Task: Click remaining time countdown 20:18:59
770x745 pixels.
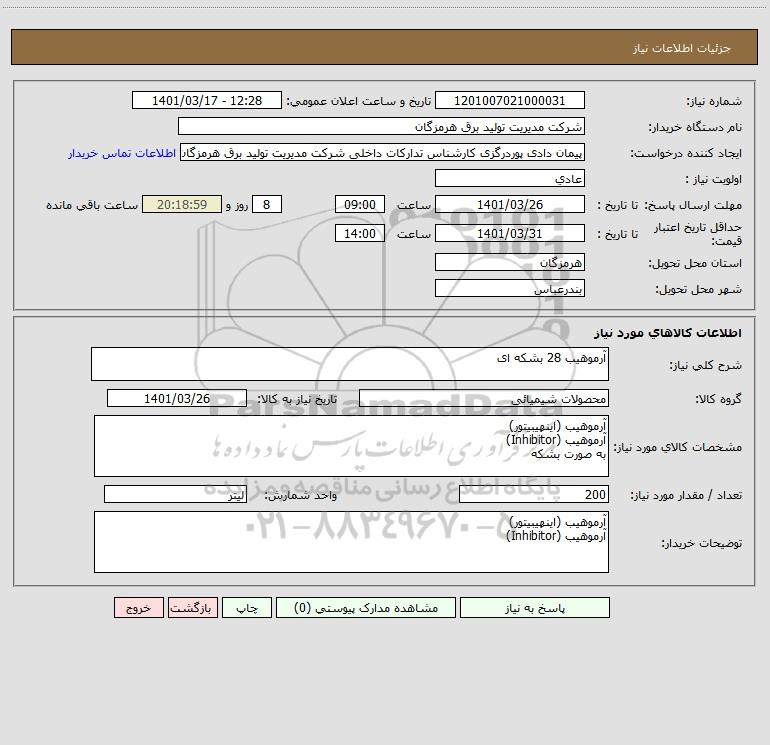Action: coord(182,204)
